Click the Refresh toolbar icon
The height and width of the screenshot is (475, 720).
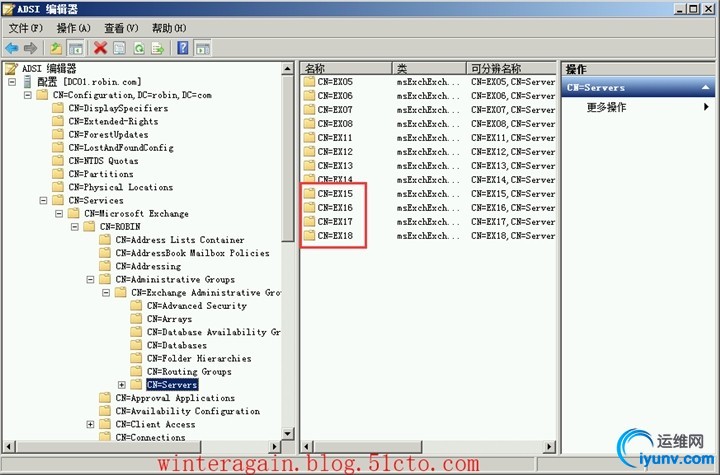coord(139,48)
